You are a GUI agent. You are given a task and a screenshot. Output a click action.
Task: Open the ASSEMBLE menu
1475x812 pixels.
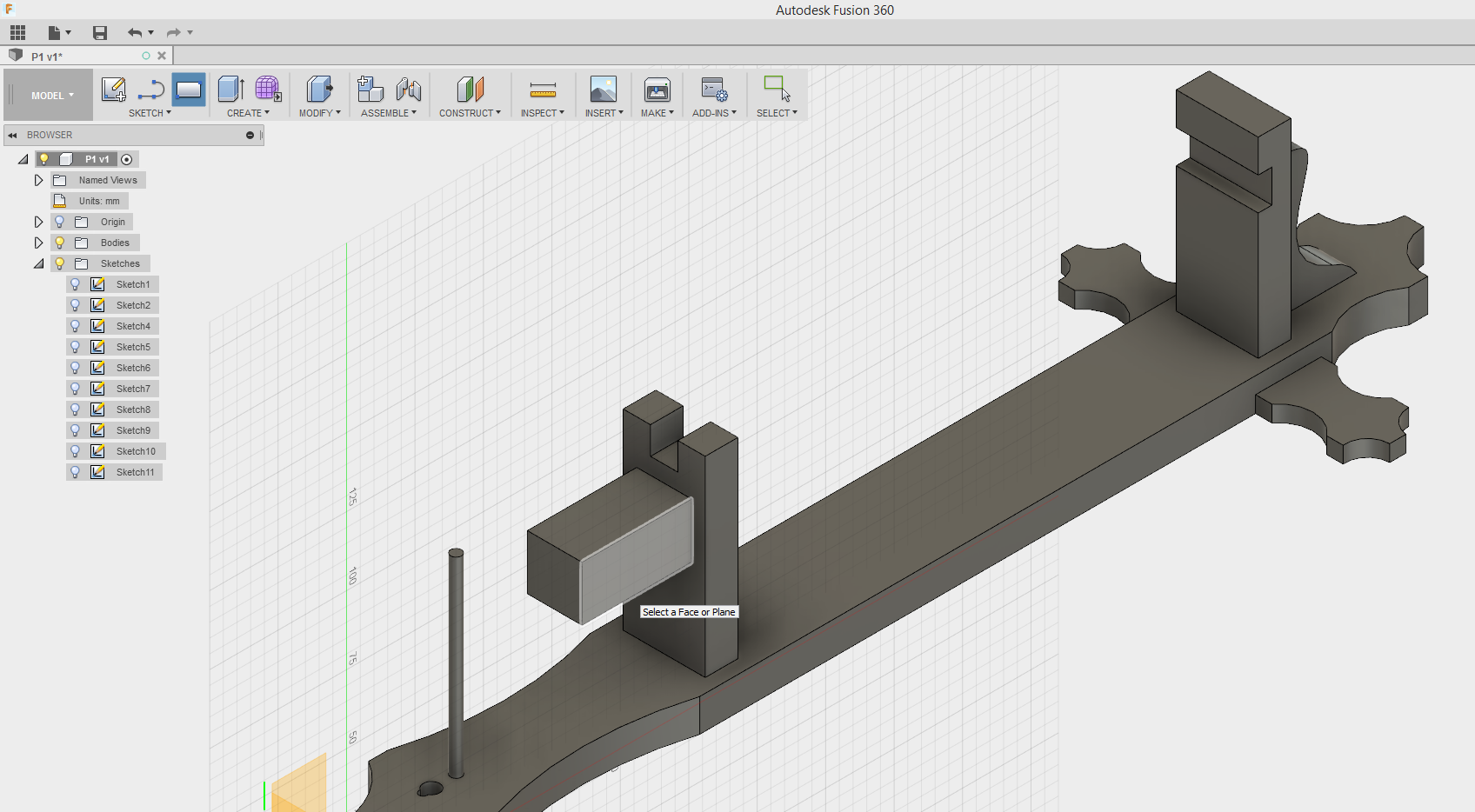coord(389,113)
